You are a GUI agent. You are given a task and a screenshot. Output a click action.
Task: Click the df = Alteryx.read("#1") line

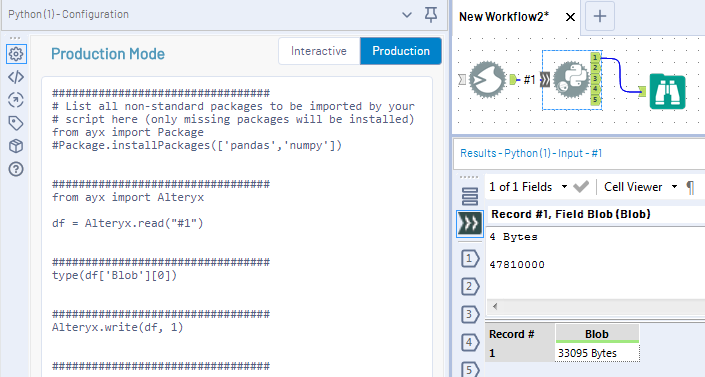coord(128,223)
